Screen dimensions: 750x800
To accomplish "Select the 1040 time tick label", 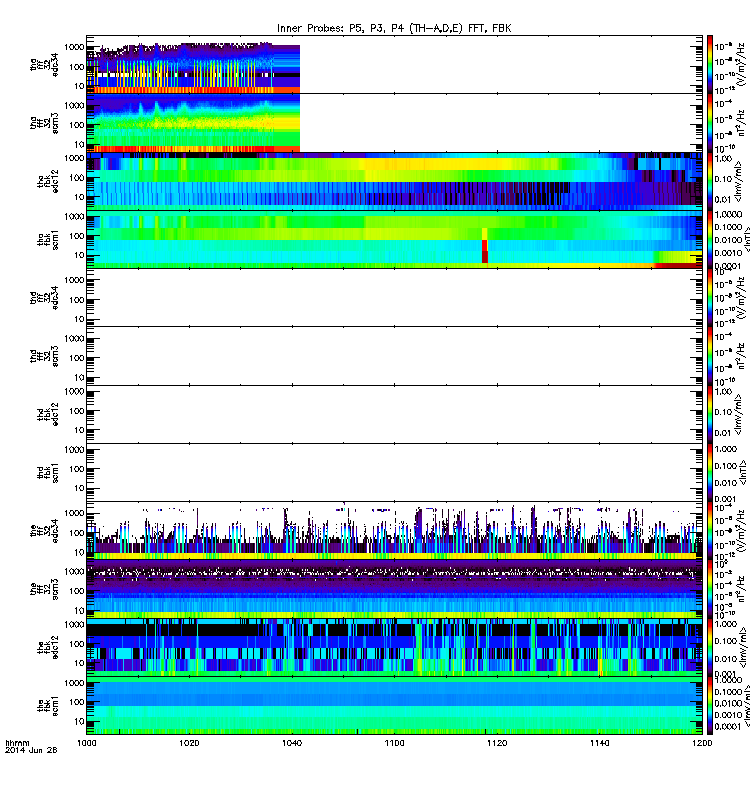I will coord(292,743).
